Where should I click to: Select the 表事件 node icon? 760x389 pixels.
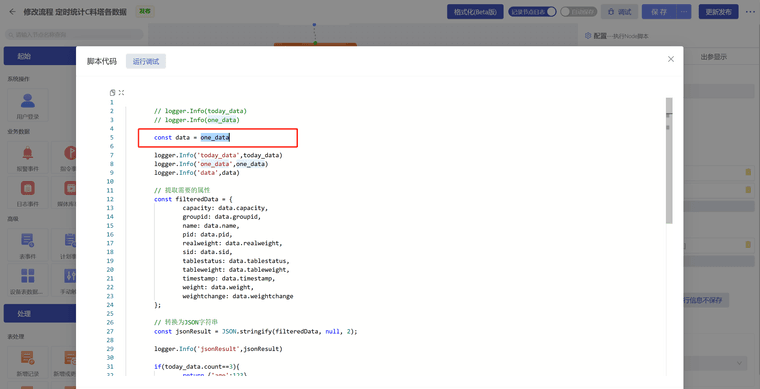[28, 240]
